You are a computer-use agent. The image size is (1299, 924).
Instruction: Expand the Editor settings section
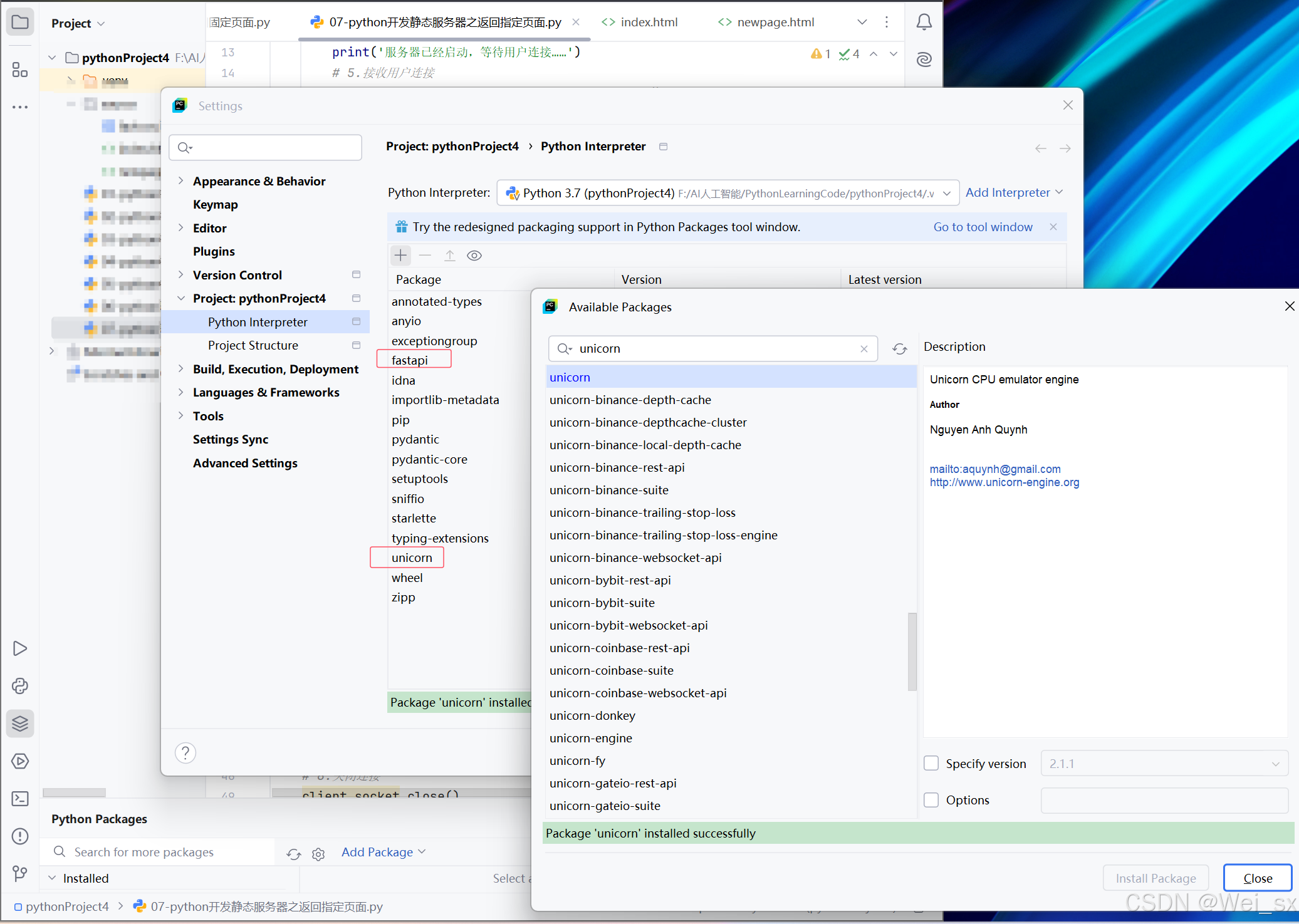[180, 228]
